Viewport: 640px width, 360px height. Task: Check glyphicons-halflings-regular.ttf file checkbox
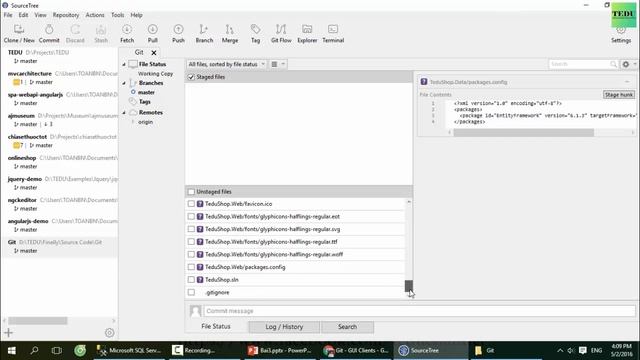(x=191, y=242)
